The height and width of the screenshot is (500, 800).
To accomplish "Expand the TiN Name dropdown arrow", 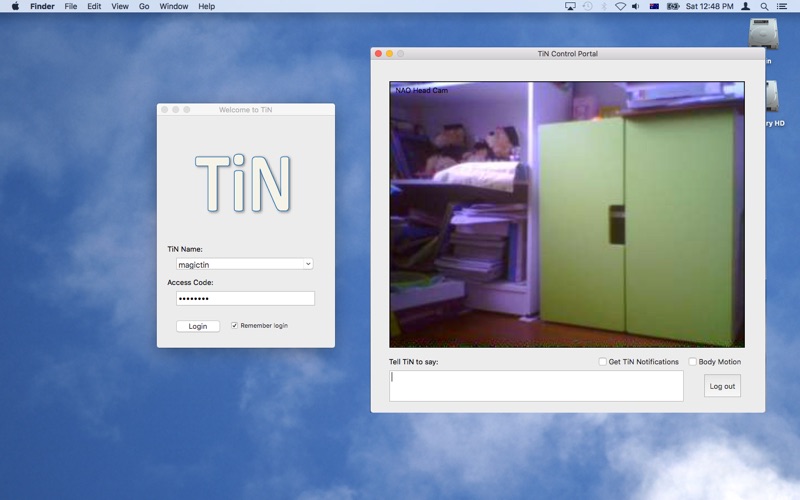I will tap(308, 264).
